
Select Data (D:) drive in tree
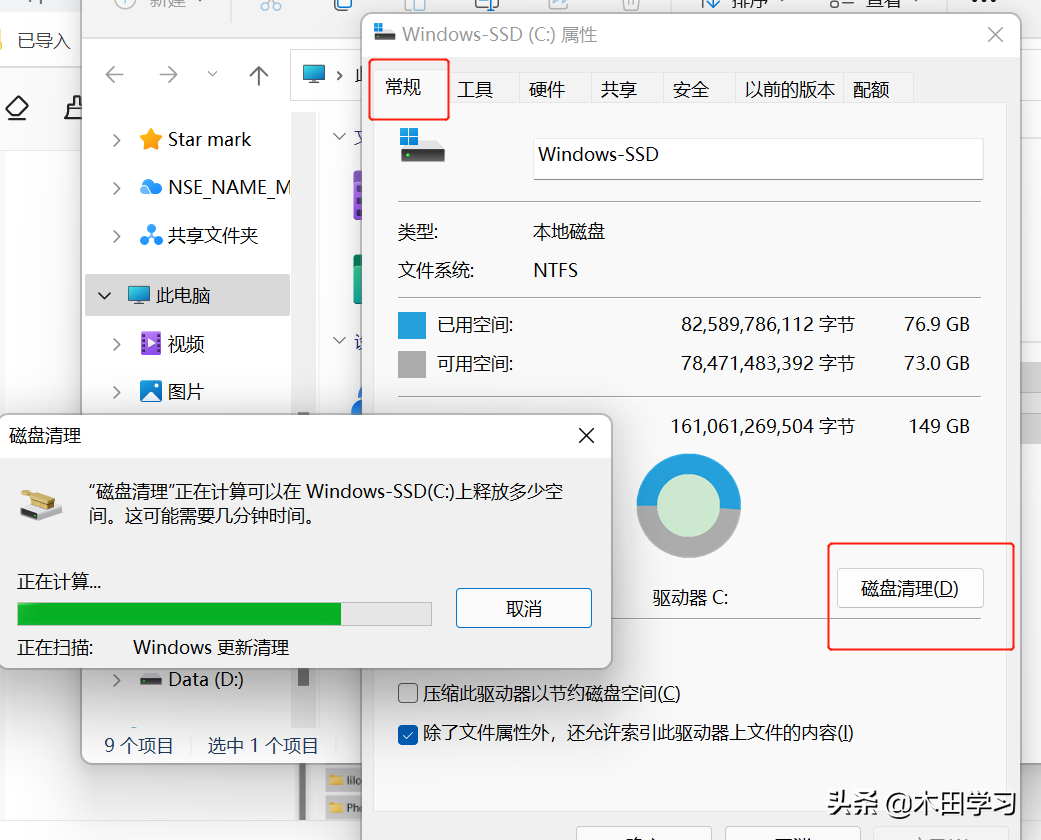point(206,679)
